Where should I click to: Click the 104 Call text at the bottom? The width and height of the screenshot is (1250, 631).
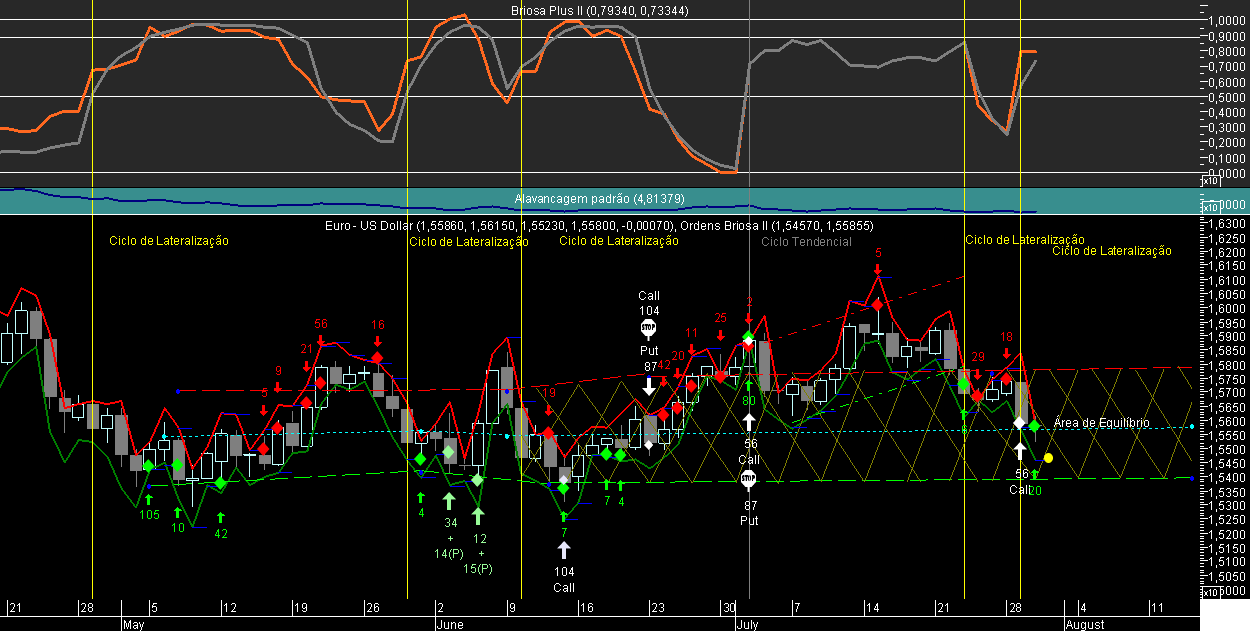[x=564, y=580]
